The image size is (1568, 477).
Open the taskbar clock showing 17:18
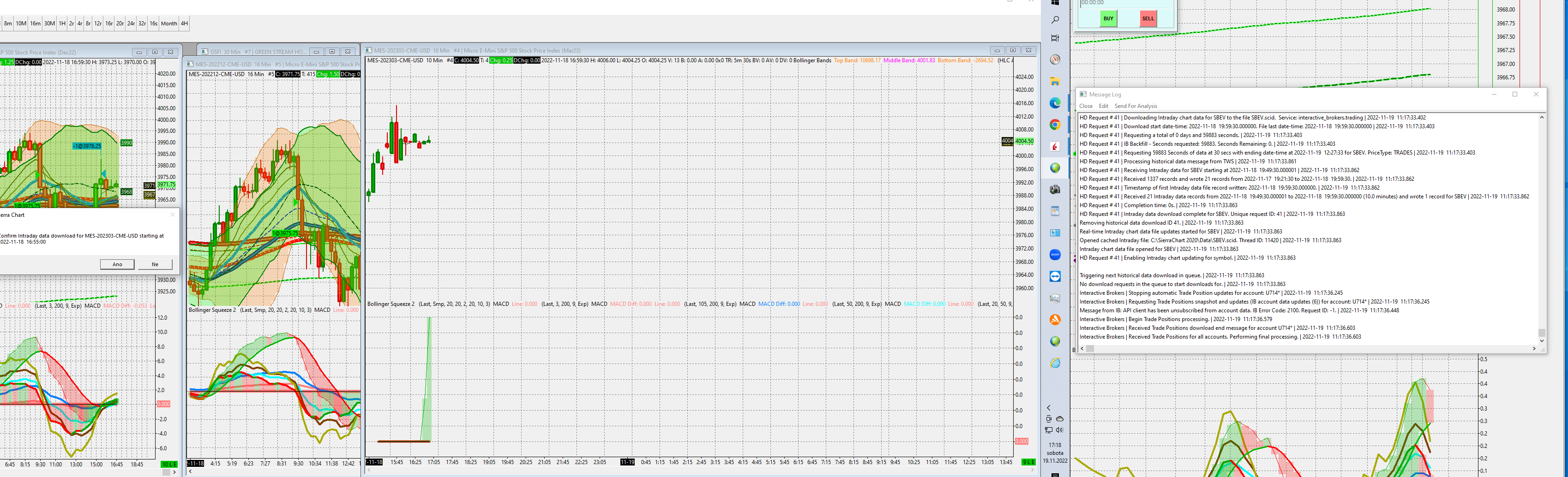tap(1056, 453)
